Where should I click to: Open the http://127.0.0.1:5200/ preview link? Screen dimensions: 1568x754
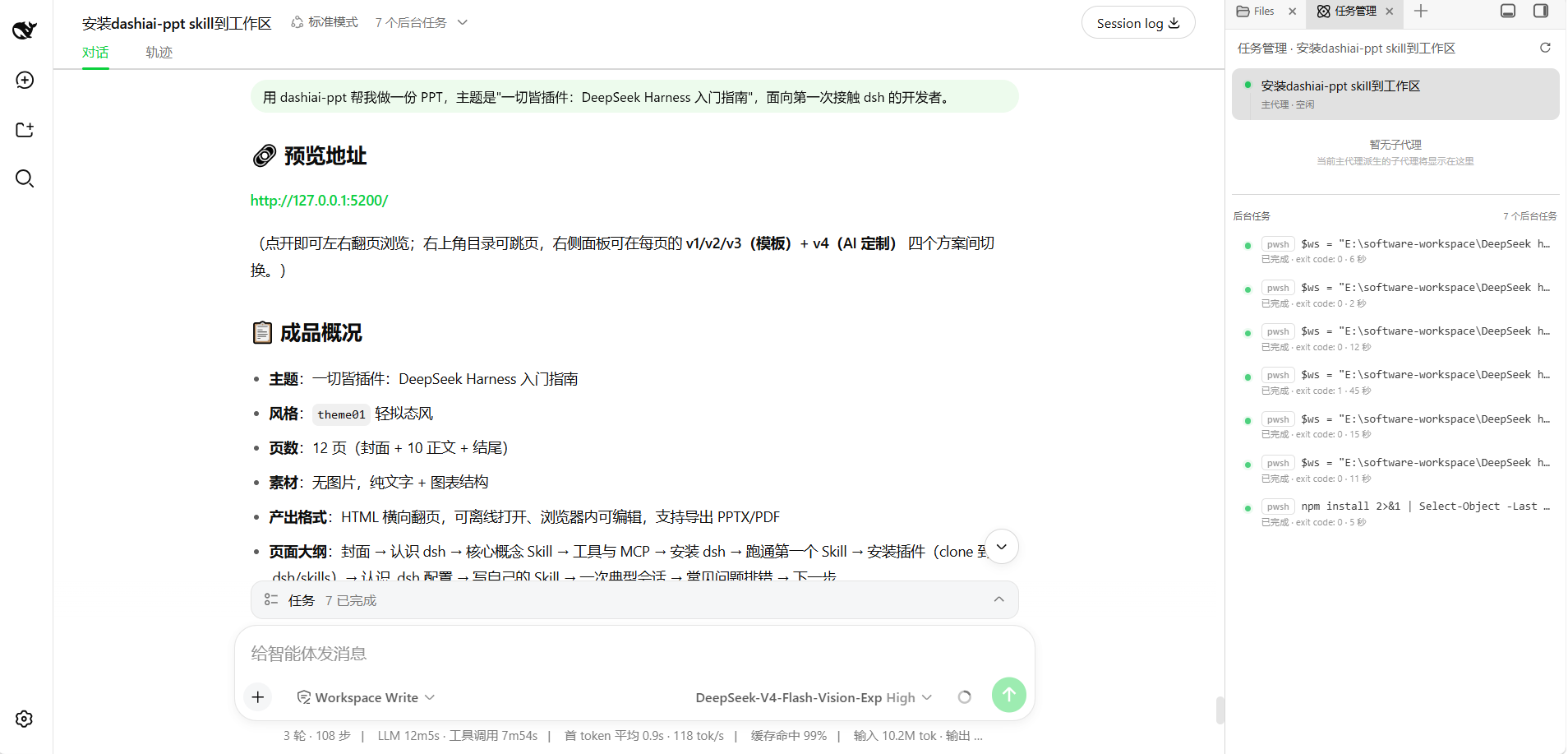coord(319,200)
